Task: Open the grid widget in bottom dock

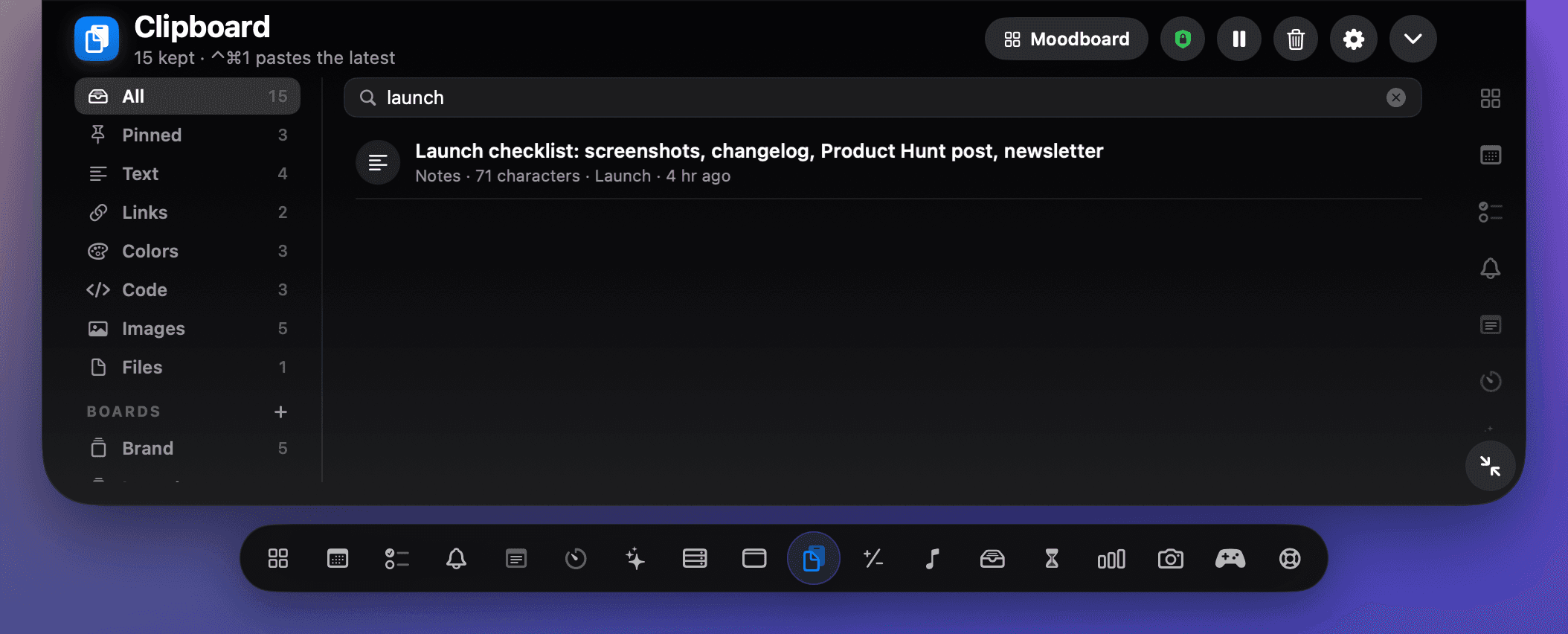Action: [x=278, y=559]
